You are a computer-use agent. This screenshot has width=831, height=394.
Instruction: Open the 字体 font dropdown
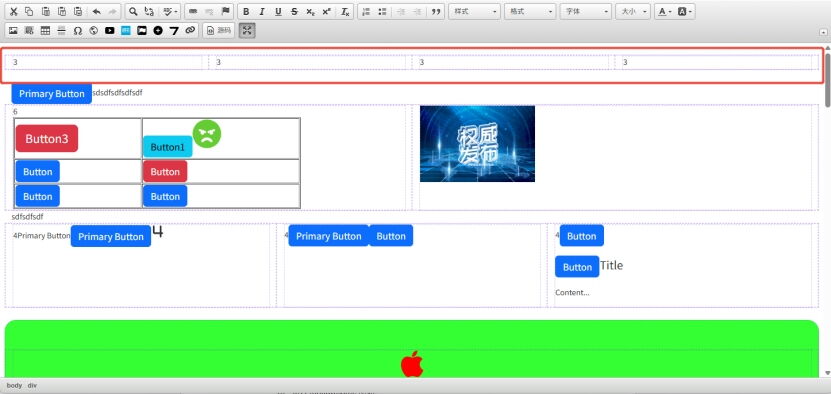[586, 12]
